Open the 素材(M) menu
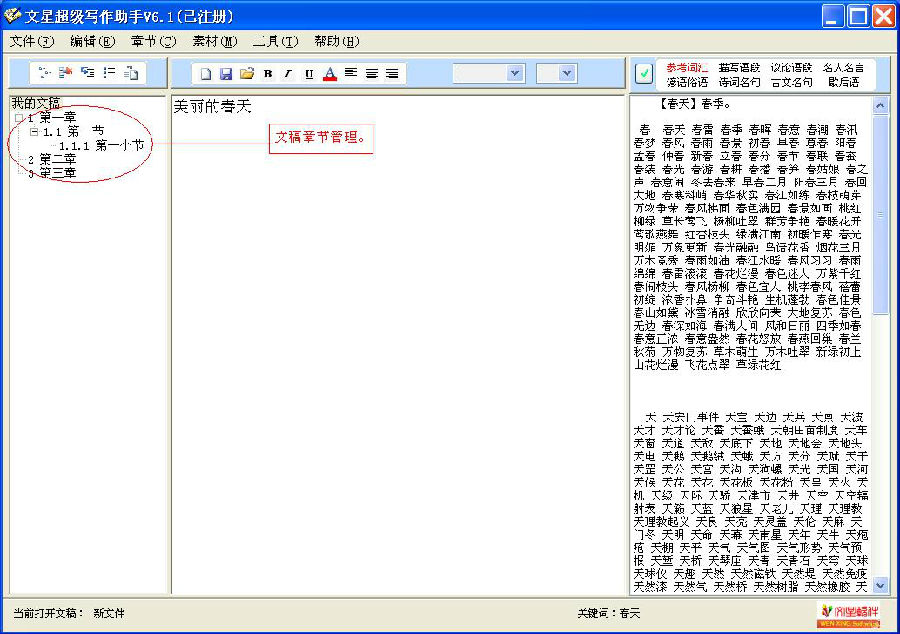The height and width of the screenshot is (634, 900). pos(214,41)
